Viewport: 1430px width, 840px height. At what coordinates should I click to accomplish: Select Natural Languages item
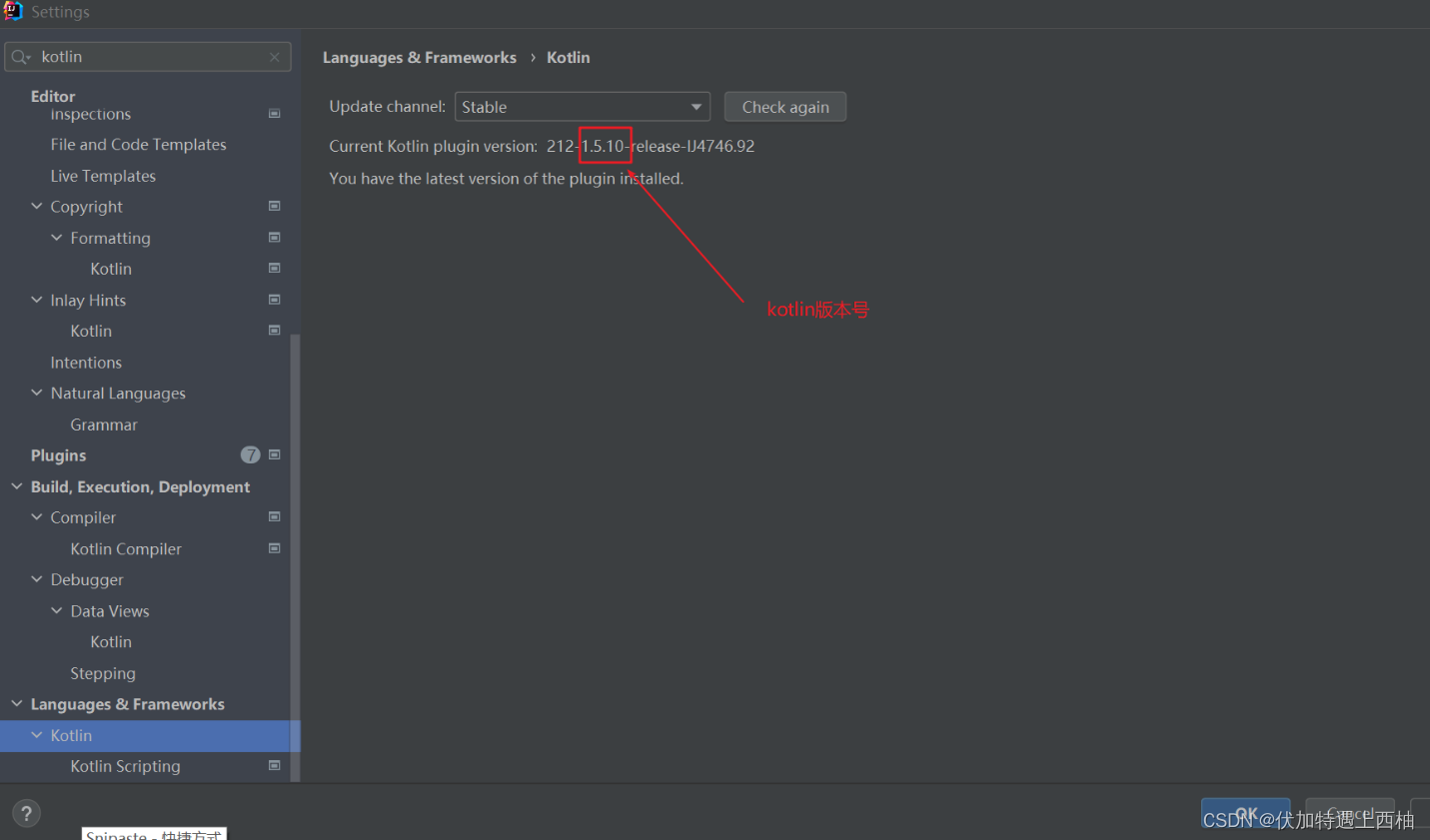click(x=118, y=394)
